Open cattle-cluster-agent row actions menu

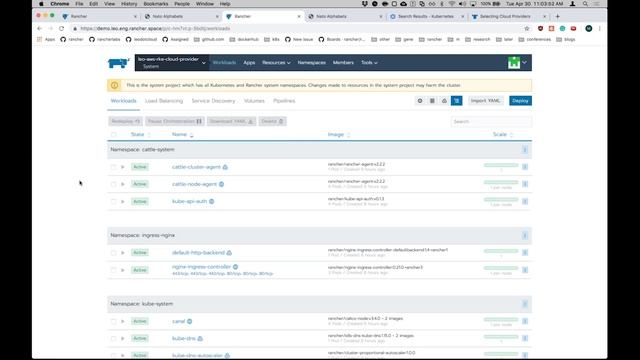tap(525, 167)
